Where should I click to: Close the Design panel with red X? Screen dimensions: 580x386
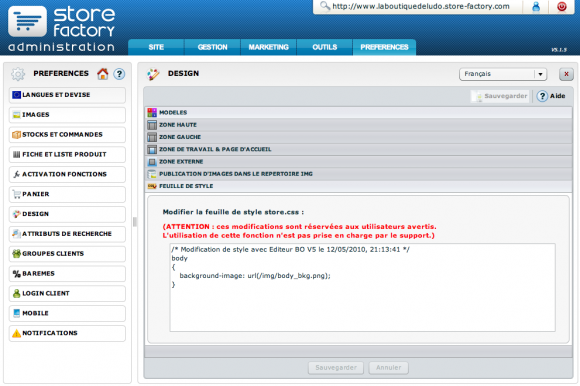coord(566,74)
